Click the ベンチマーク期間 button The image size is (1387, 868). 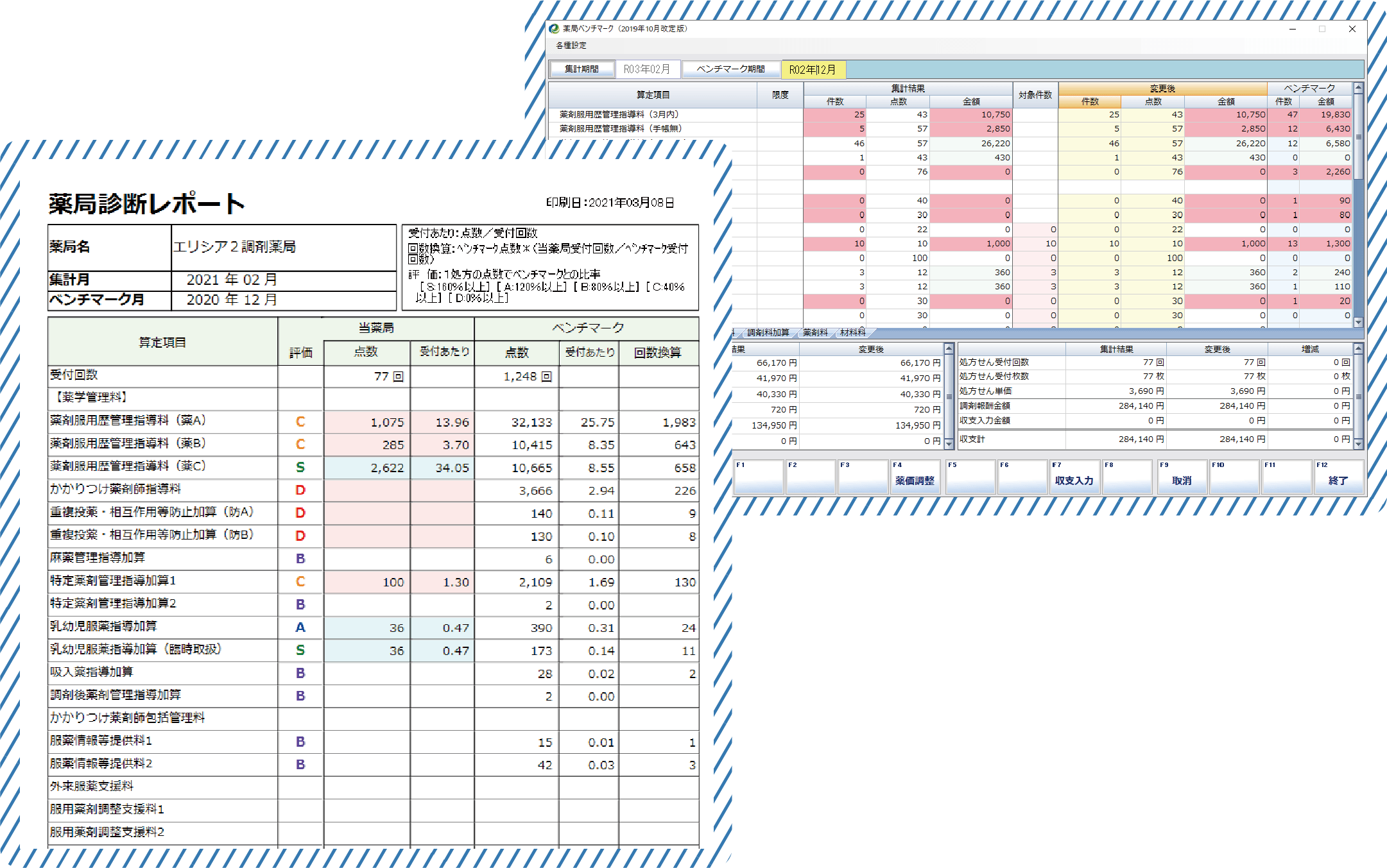(730, 69)
